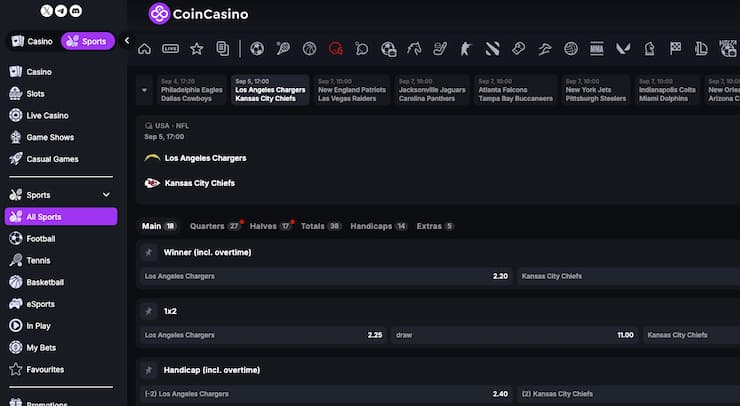This screenshot has height=406, width=740.
Task: Select the Valorant icon
Action: tap(623, 49)
